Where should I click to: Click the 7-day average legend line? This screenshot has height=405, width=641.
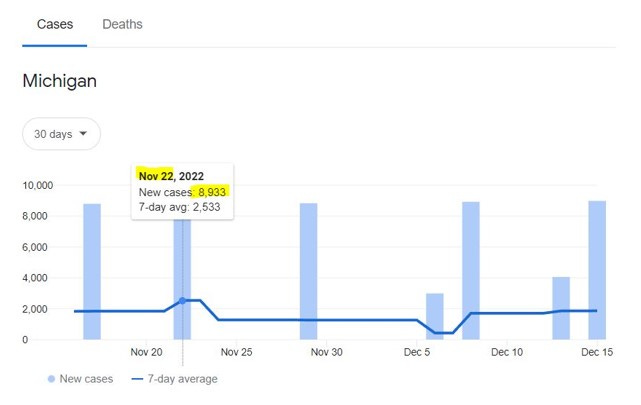[137, 379]
